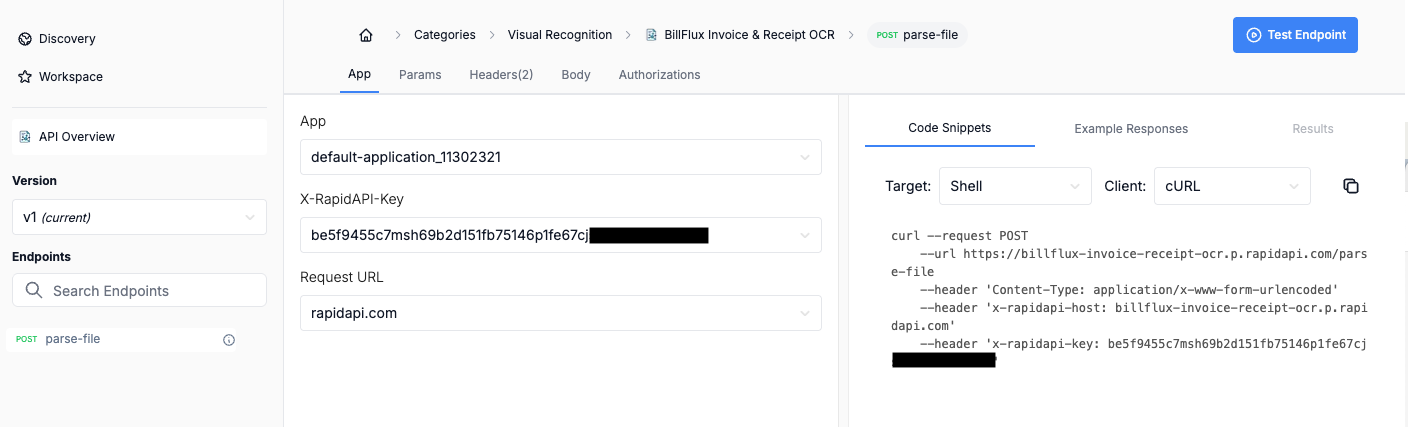Click the search magnifier icon in Endpoints
Screen dimensions: 1408x427
click(x=33, y=291)
